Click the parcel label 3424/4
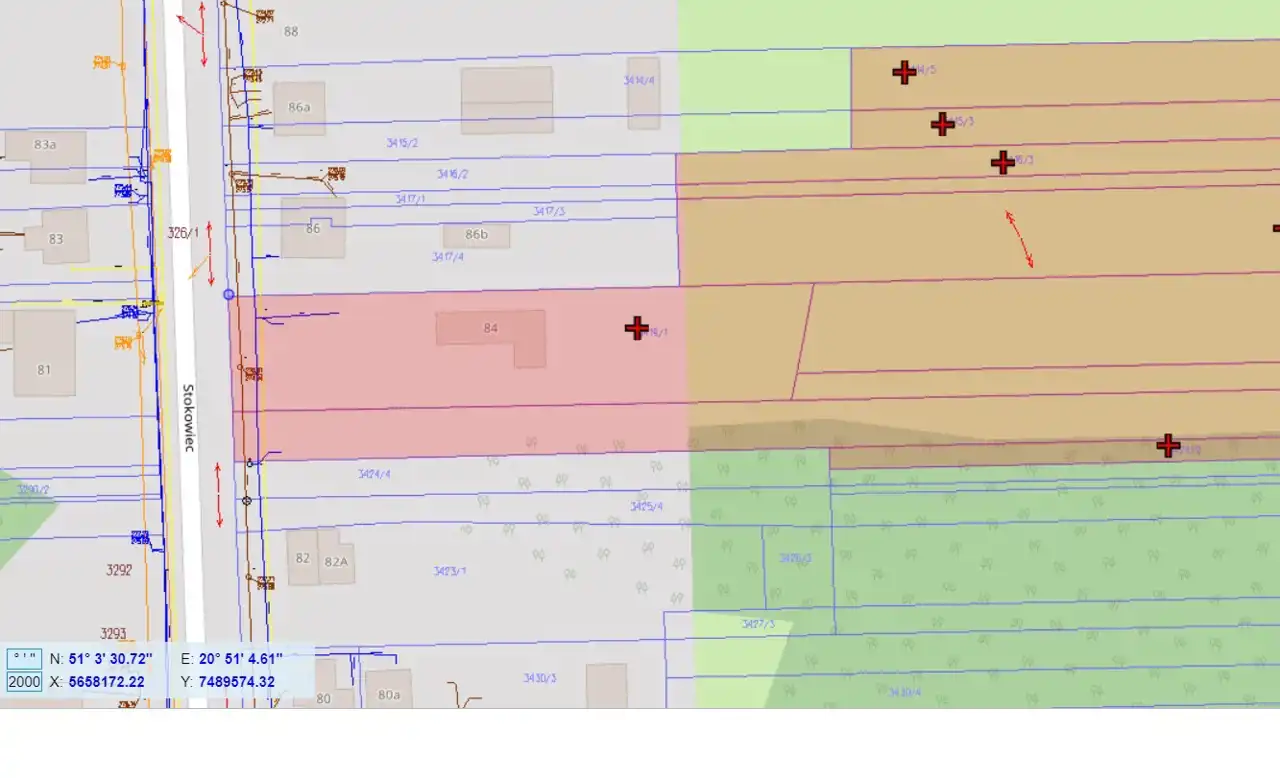The image size is (1280, 778). pyautogui.click(x=374, y=474)
